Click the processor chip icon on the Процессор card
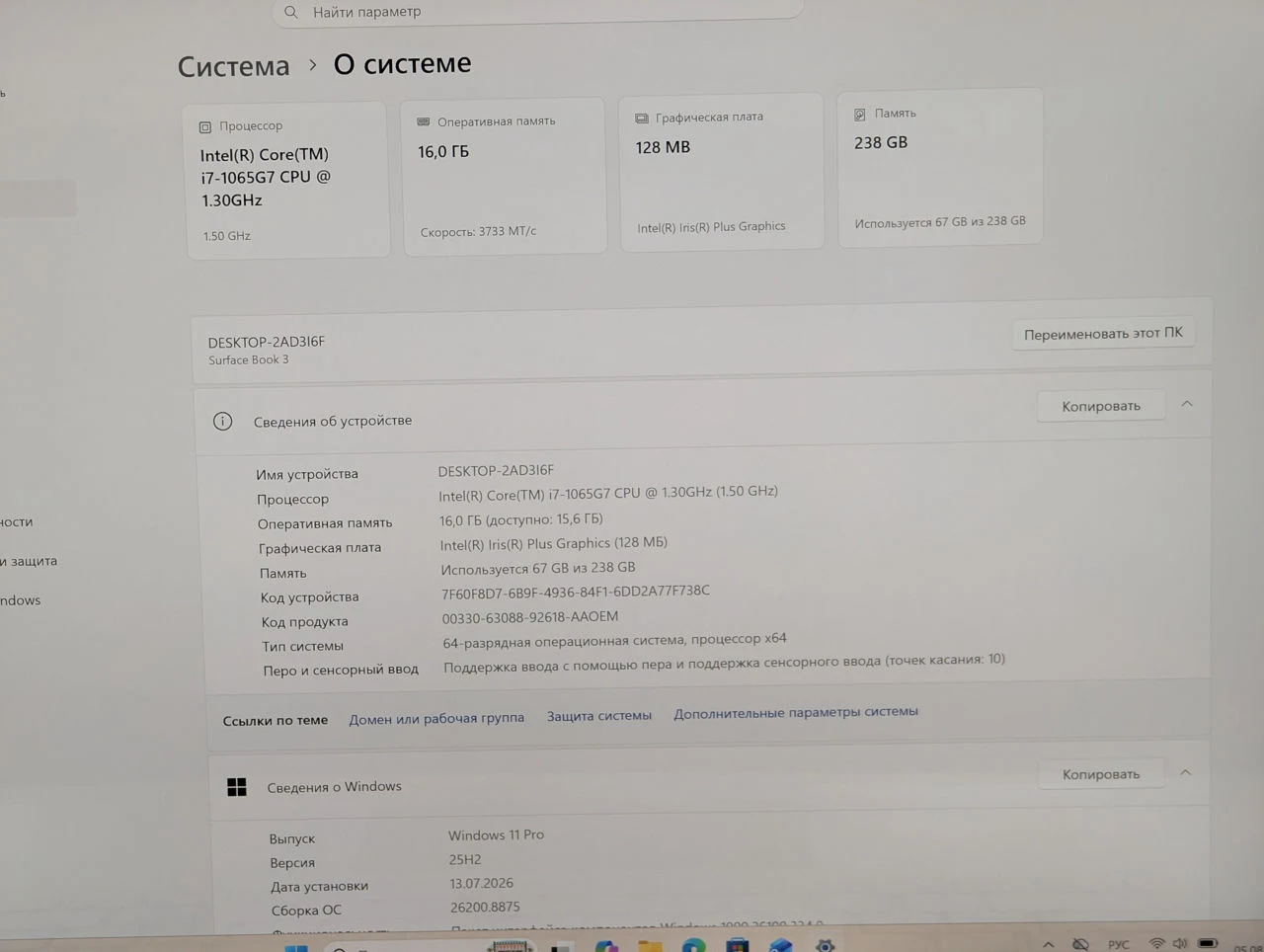1264x952 pixels. click(x=205, y=127)
